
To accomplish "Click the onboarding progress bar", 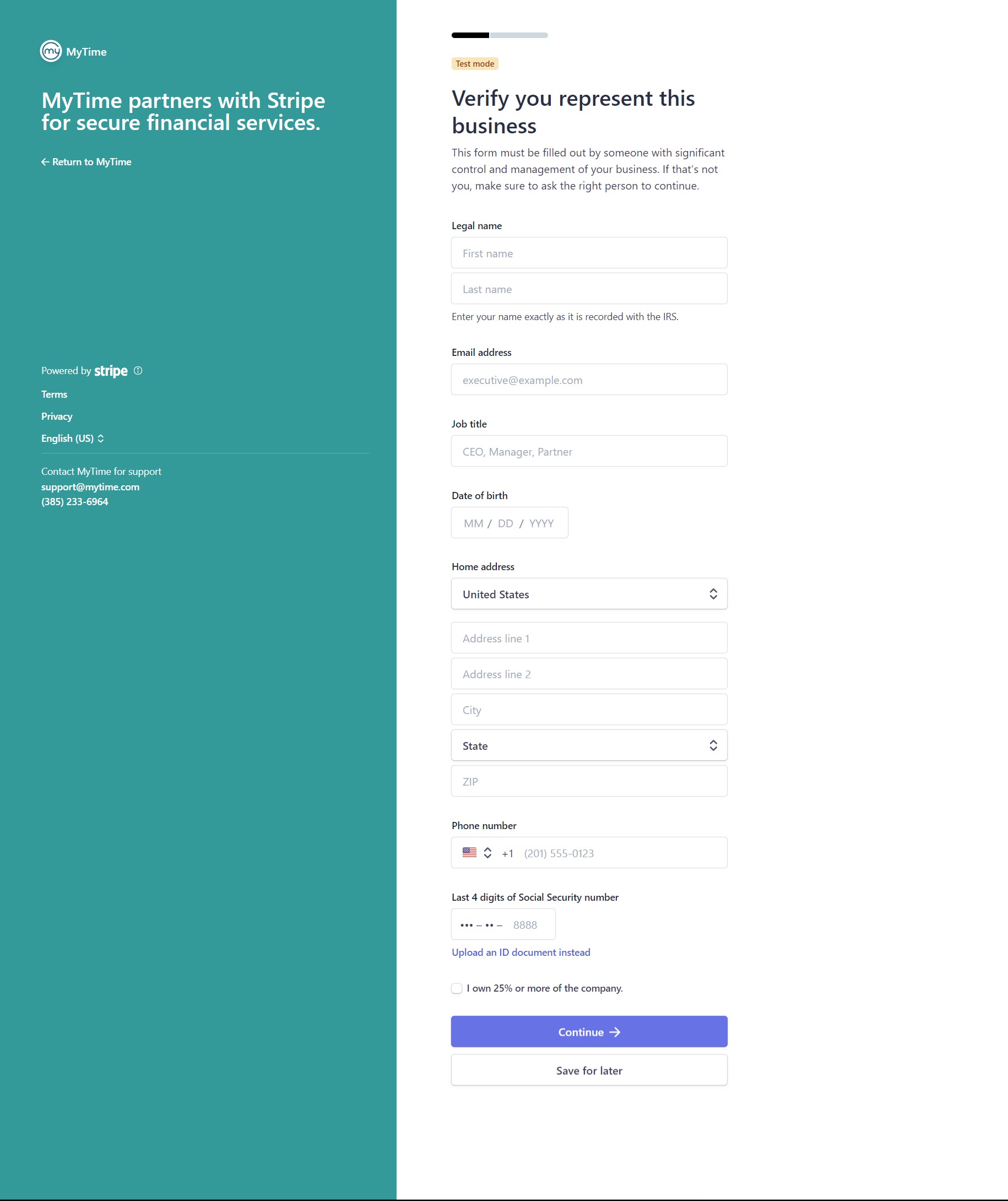I will point(500,35).
